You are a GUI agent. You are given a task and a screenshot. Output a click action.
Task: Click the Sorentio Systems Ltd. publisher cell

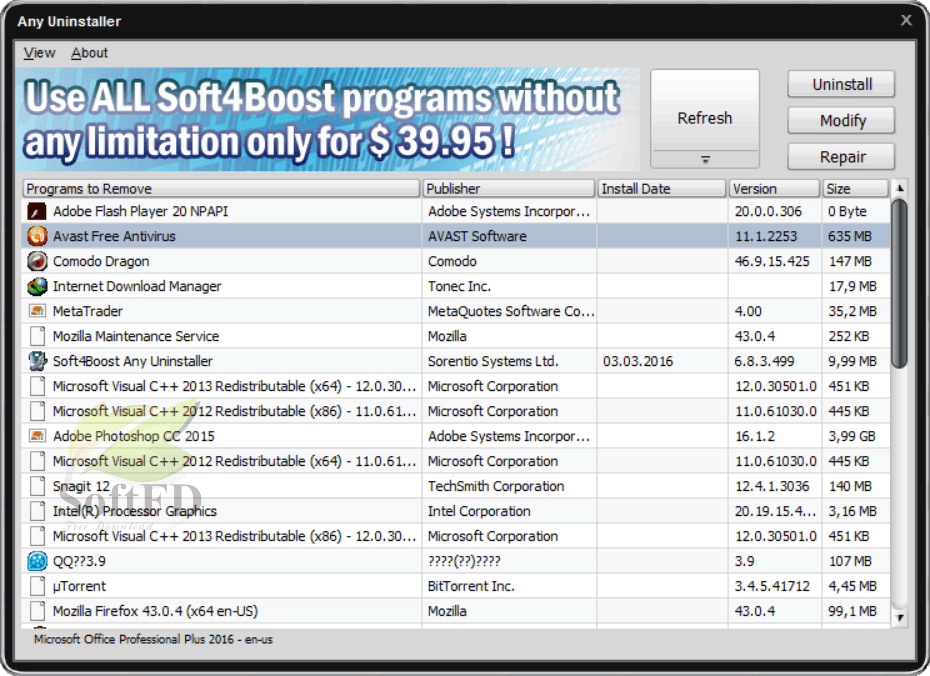tap(509, 361)
